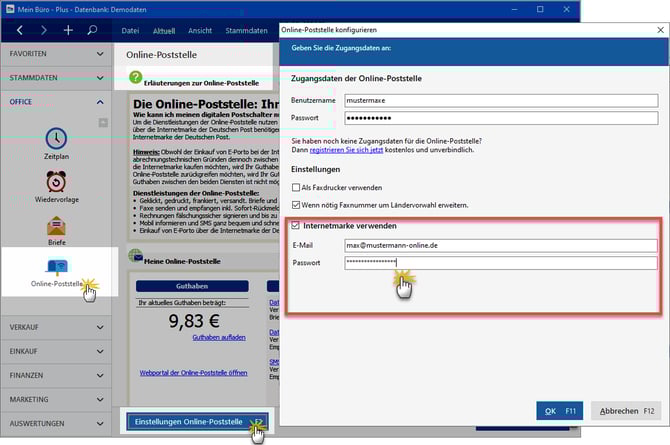Click the Abbrechen F12 button
The image size is (670, 445).
pos(626,411)
